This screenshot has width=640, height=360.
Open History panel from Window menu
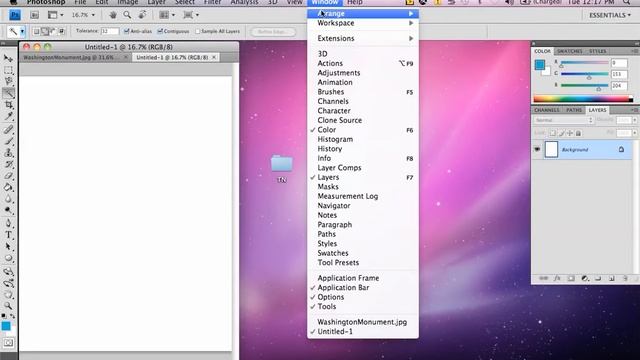[363, 149]
